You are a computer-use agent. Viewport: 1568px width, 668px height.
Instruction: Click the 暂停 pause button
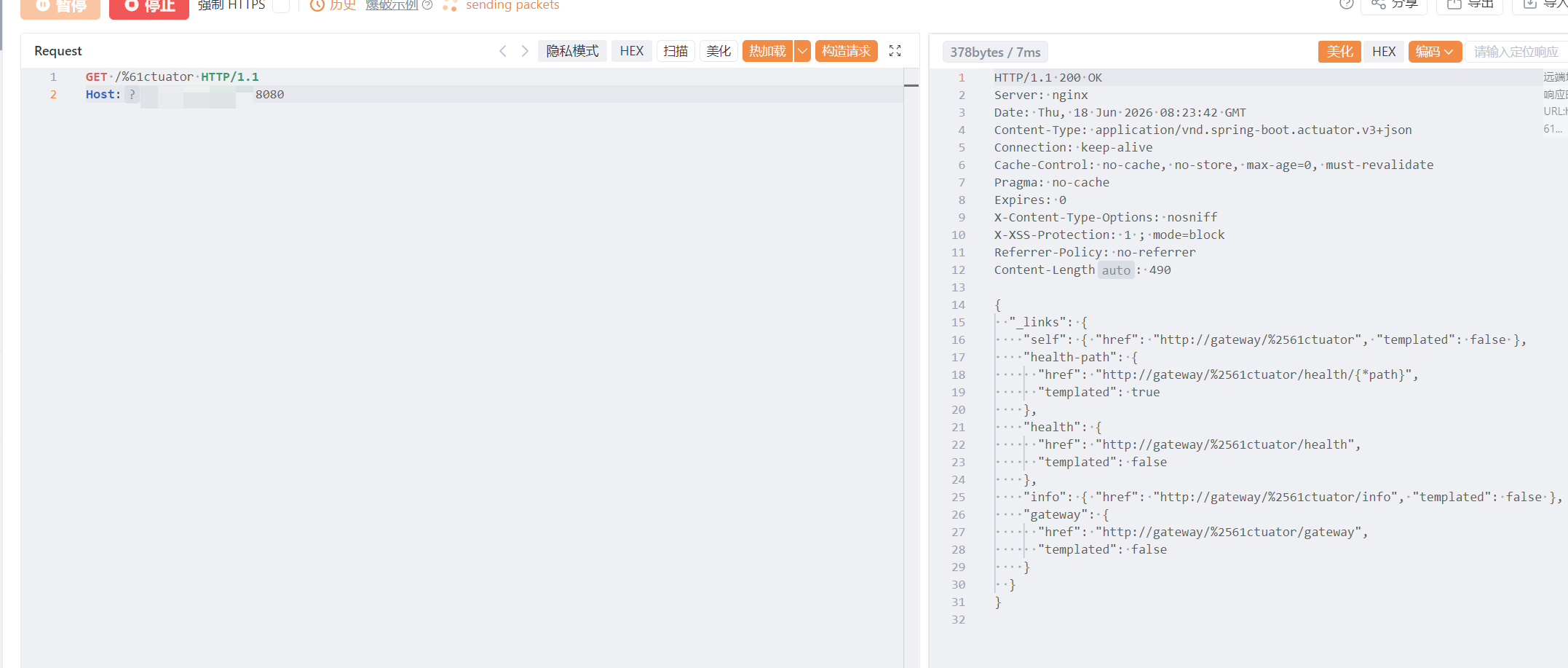point(60,7)
